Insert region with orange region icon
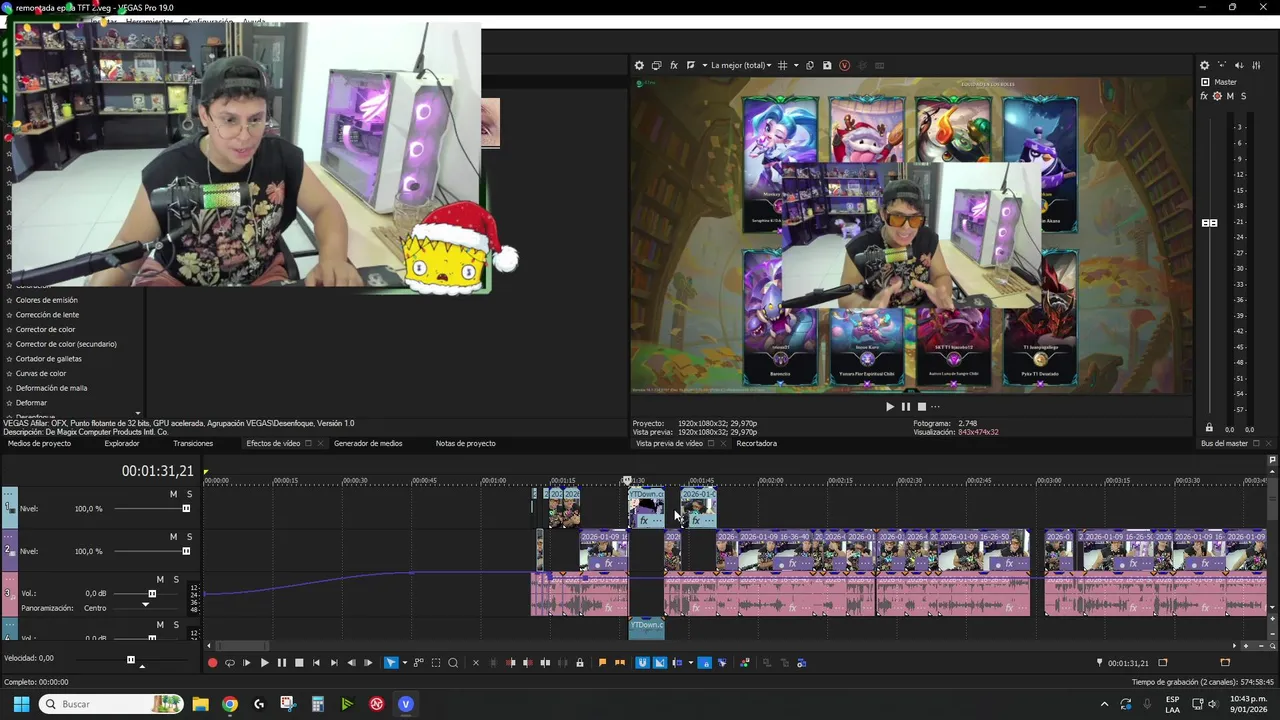1280x720 pixels. click(619, 662)
